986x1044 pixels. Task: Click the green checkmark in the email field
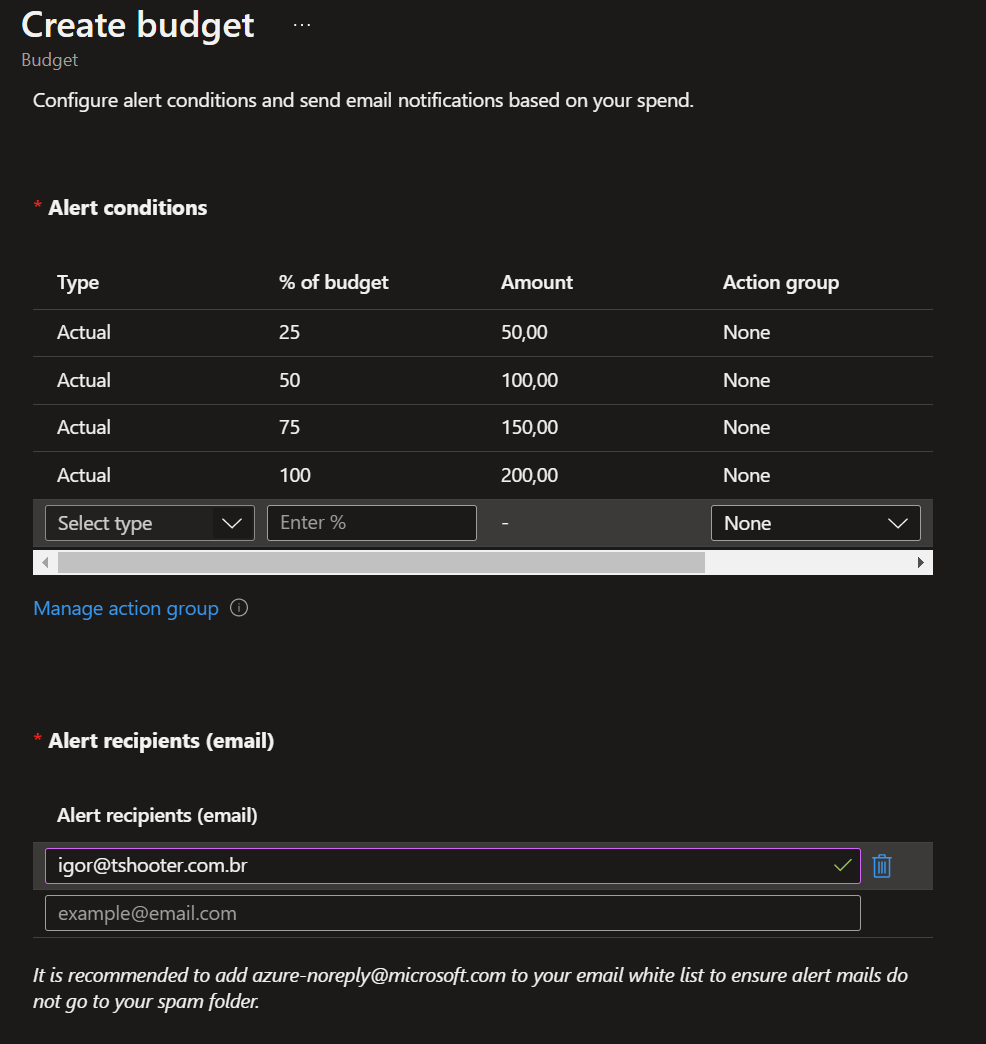coord(842,866)
